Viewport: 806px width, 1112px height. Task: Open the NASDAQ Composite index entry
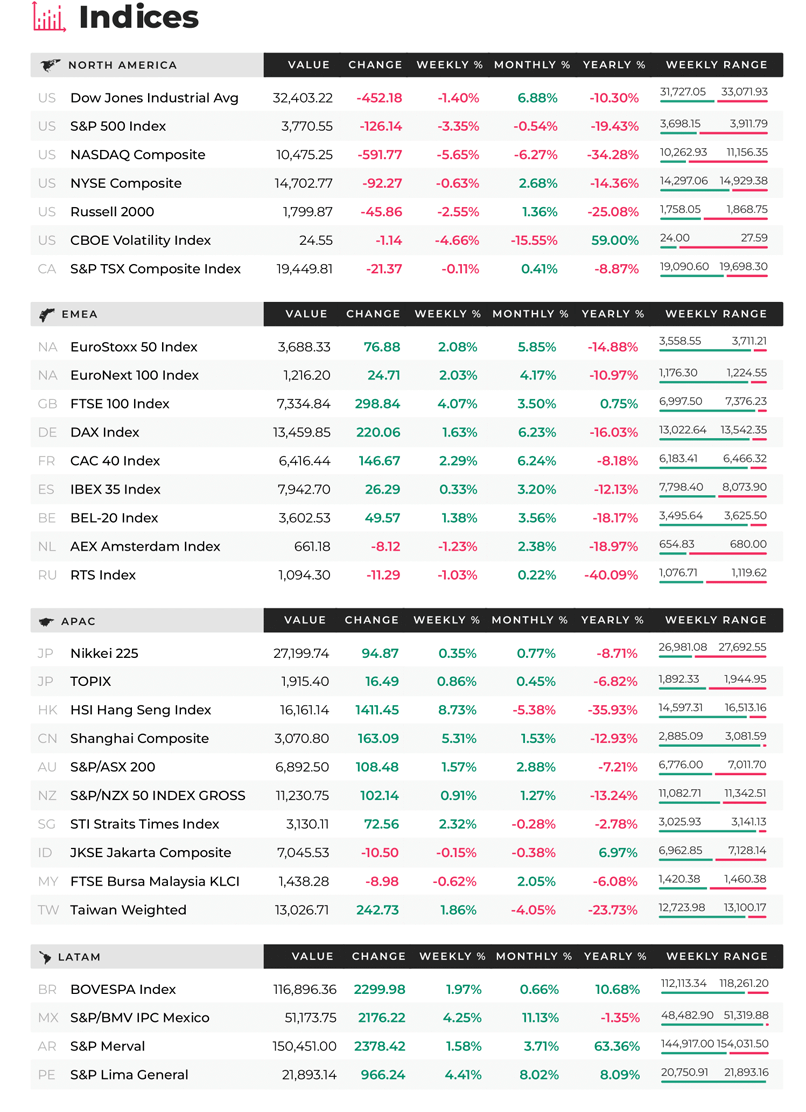click(x=406, y=155)
